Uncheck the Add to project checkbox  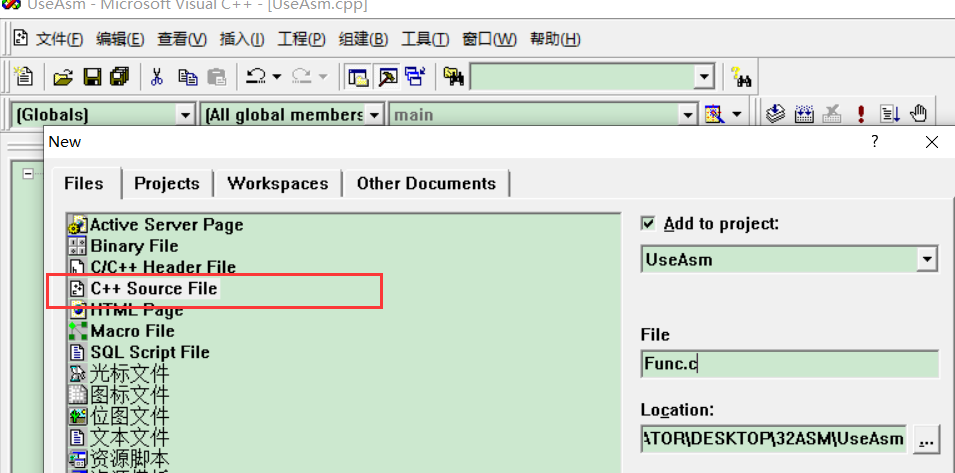pos(648,223)
